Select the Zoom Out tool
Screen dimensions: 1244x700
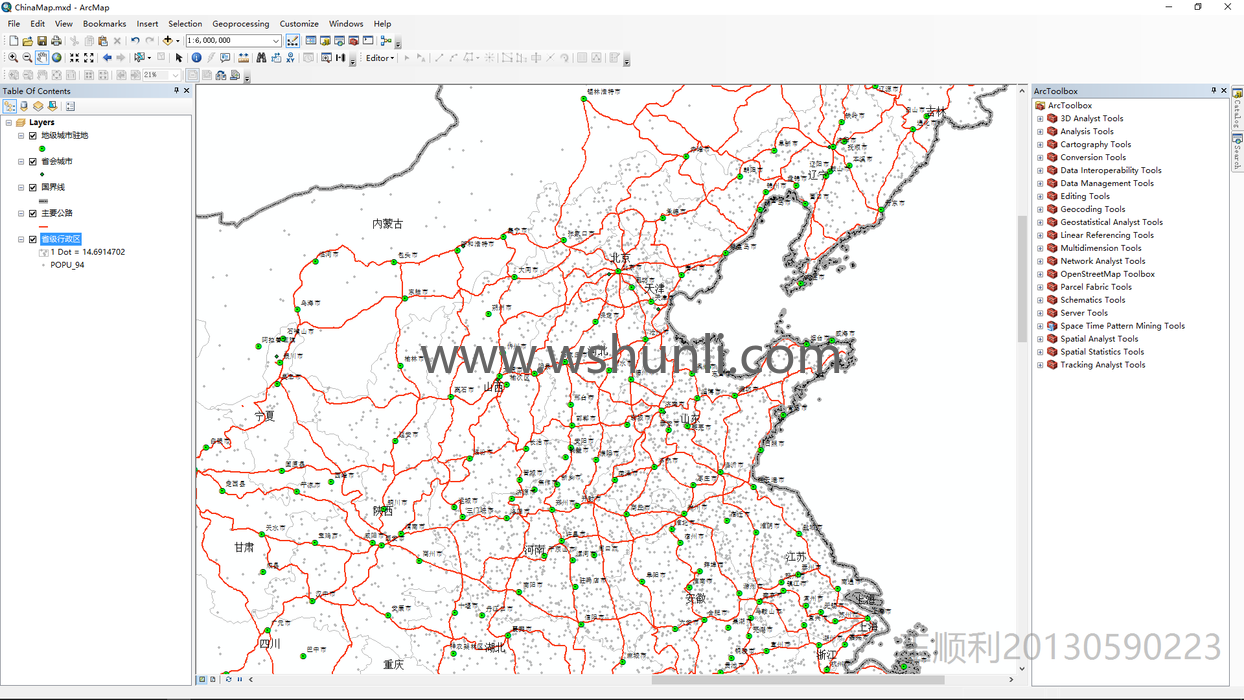point(27,58)
